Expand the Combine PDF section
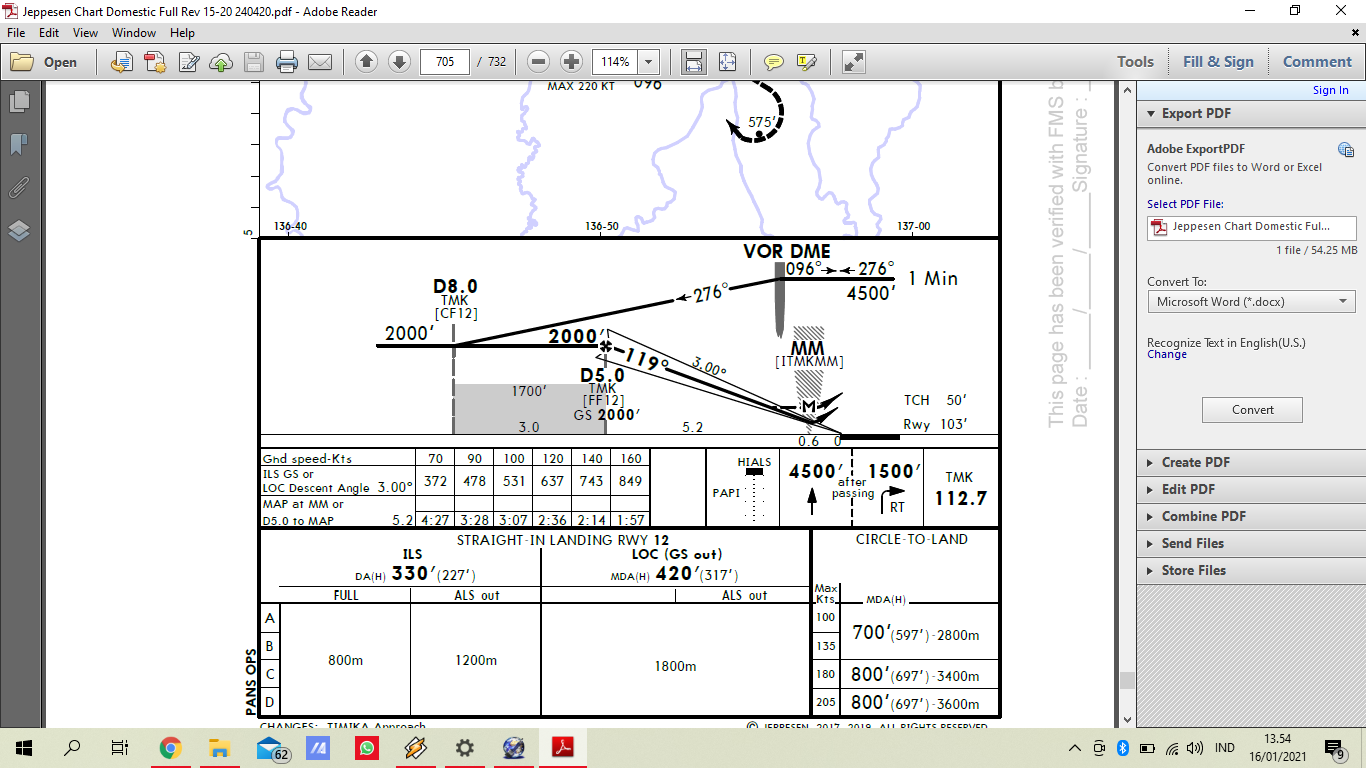 click(x=1204, y=516)
